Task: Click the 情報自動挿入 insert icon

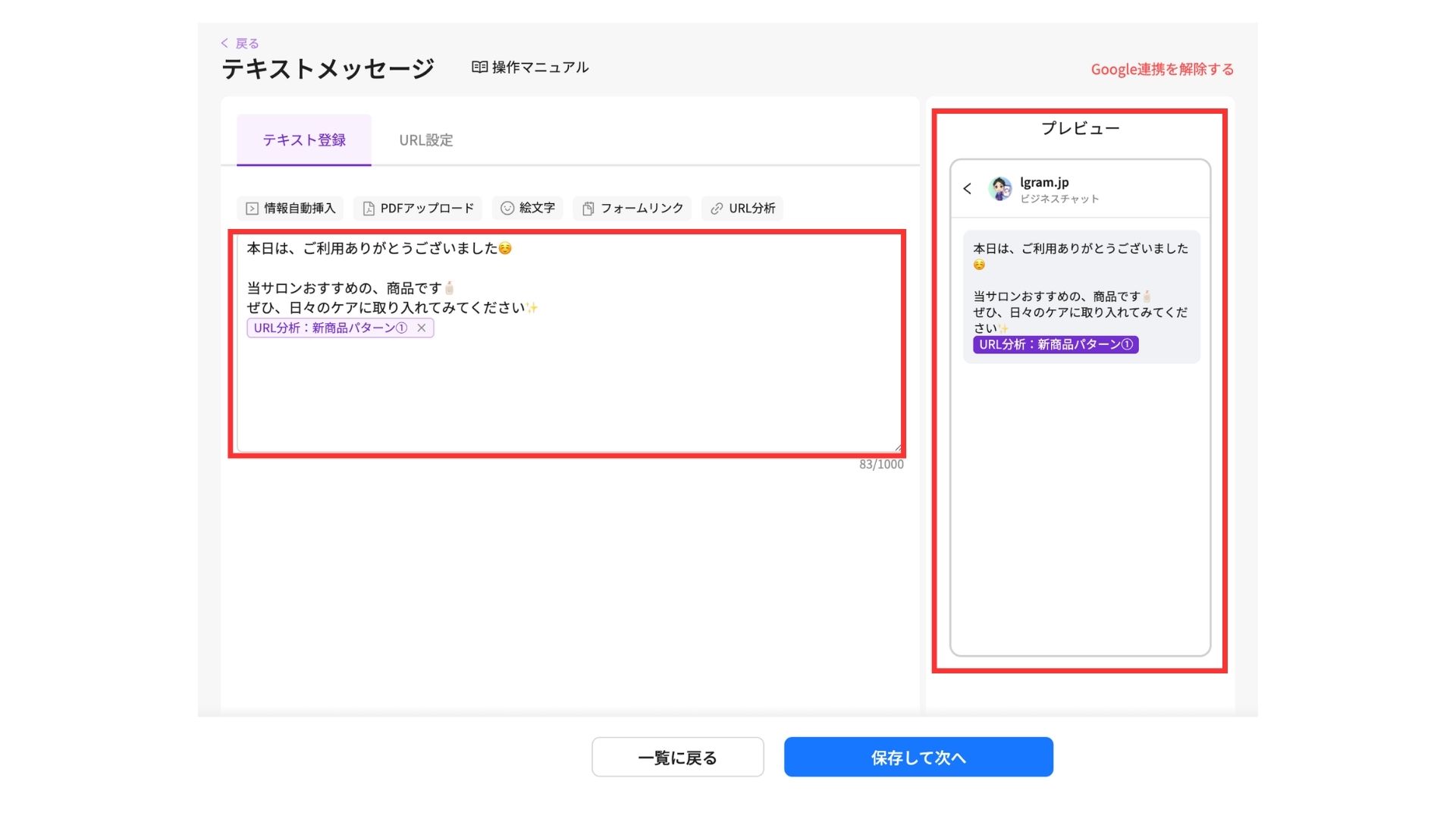Action: (252, 209)
